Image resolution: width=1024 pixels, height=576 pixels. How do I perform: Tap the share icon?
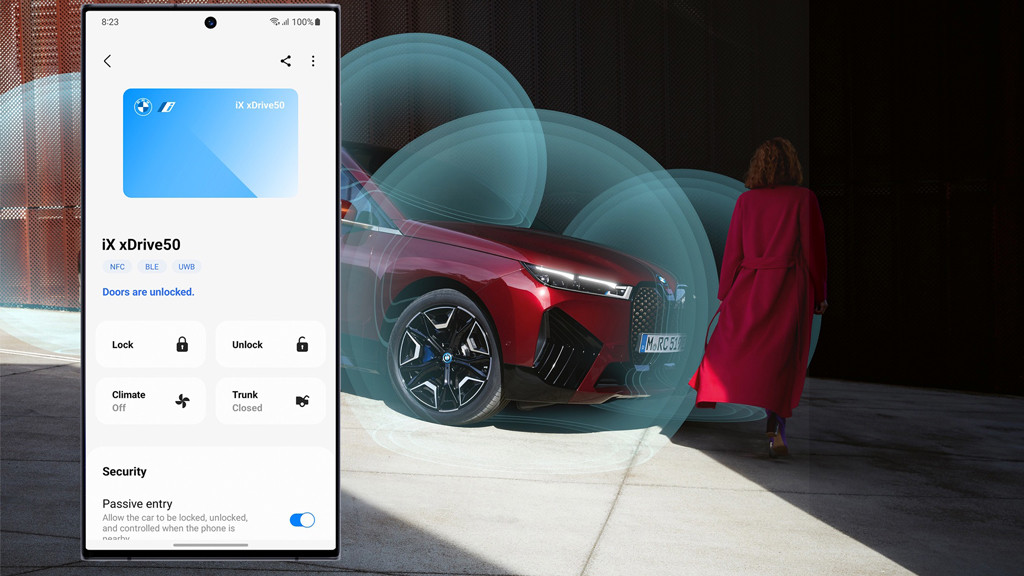click(x=285, y=61)
